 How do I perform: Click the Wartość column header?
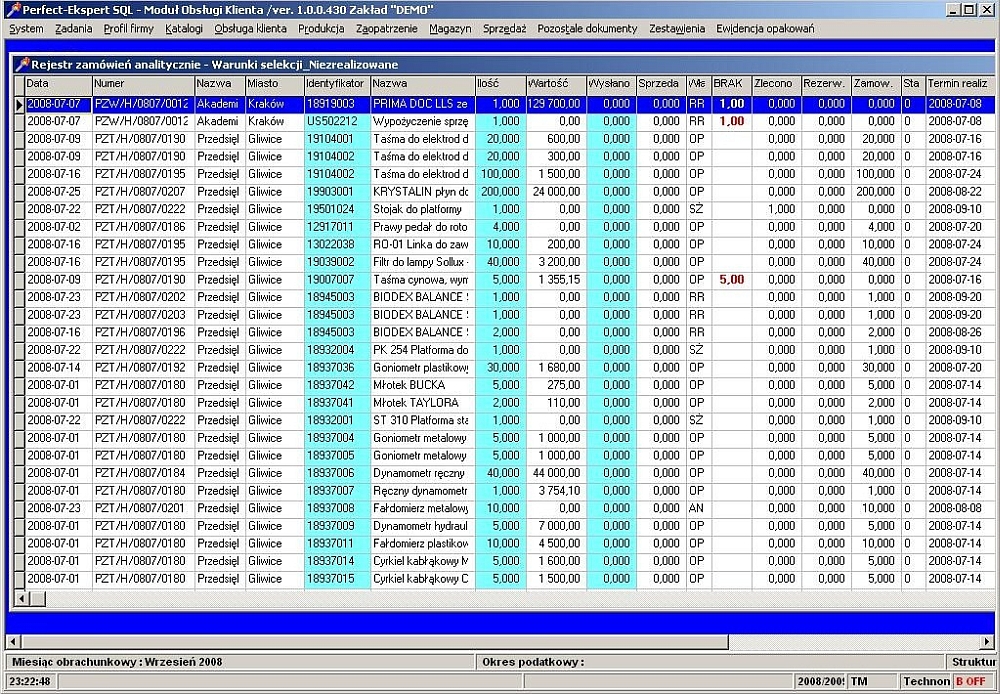[555, 84]
